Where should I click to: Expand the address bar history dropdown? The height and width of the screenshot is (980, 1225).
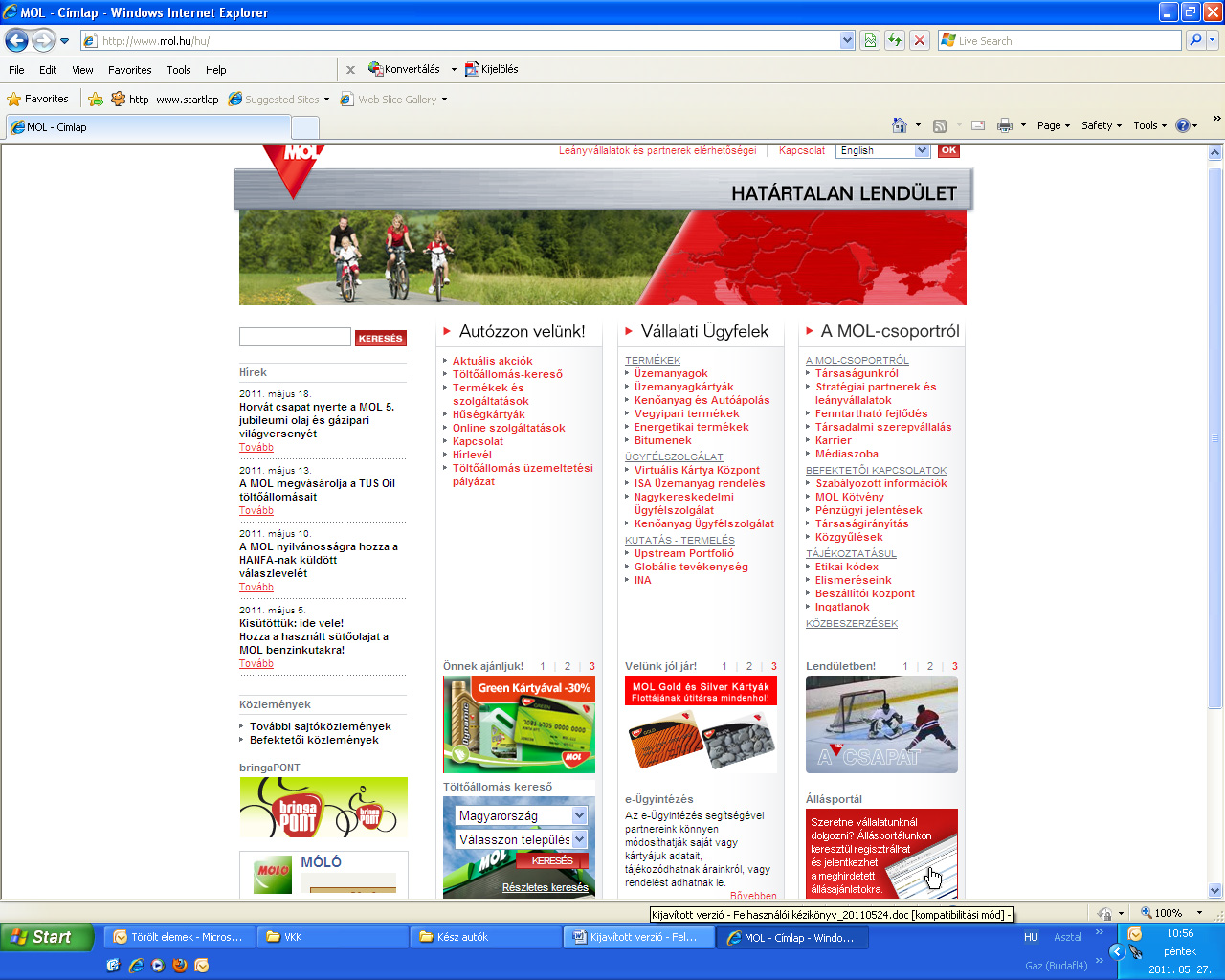(847, 40)
